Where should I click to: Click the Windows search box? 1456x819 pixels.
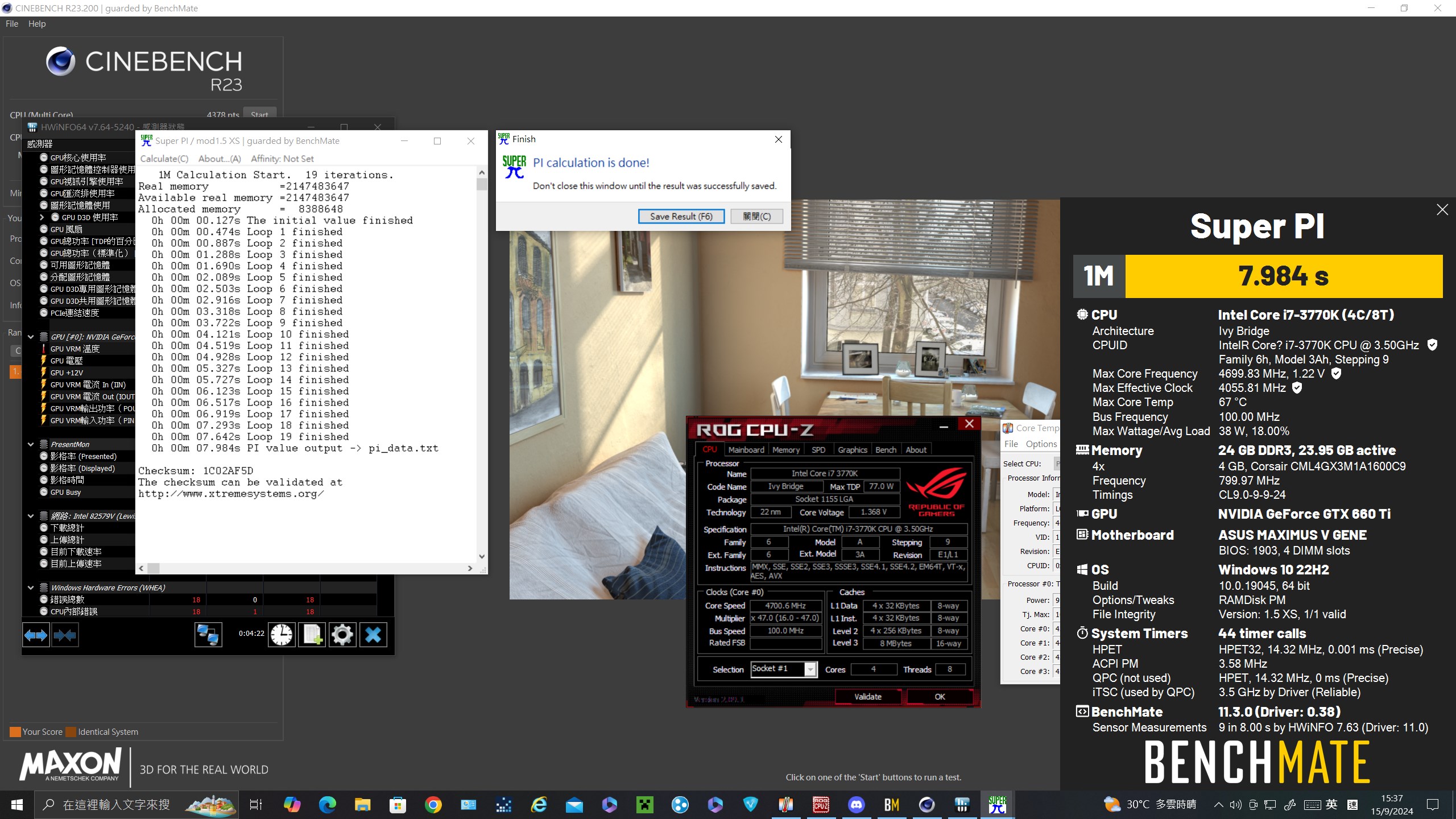coord(136,805)
